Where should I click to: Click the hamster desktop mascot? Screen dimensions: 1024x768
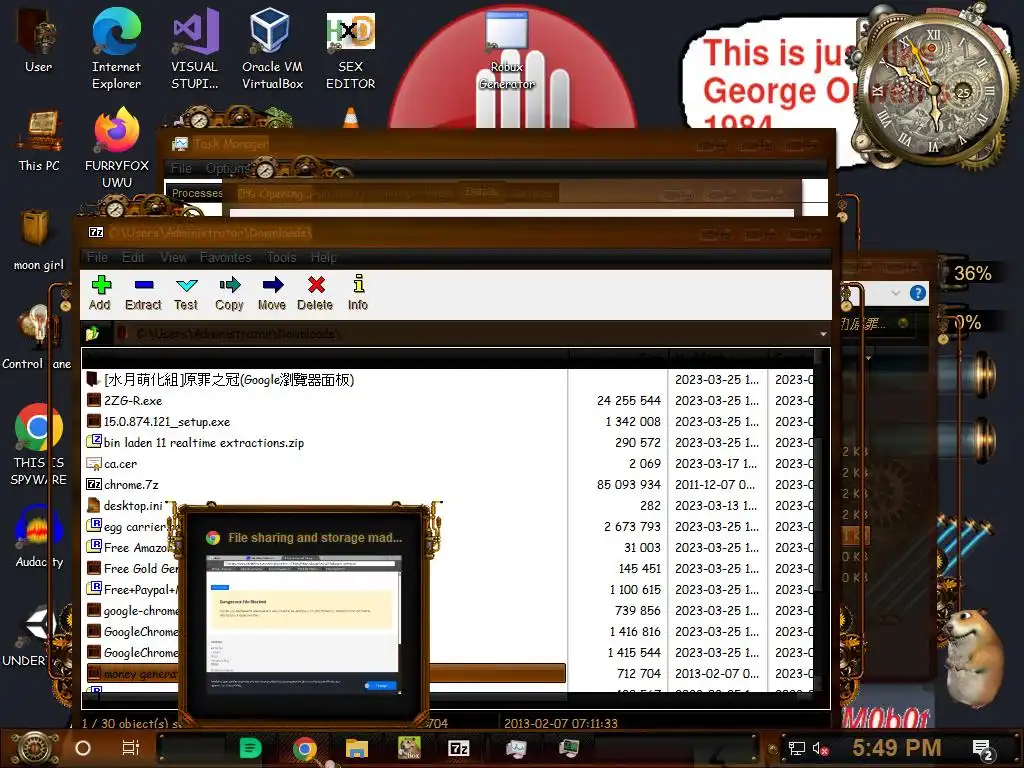[x=973, y=658]
